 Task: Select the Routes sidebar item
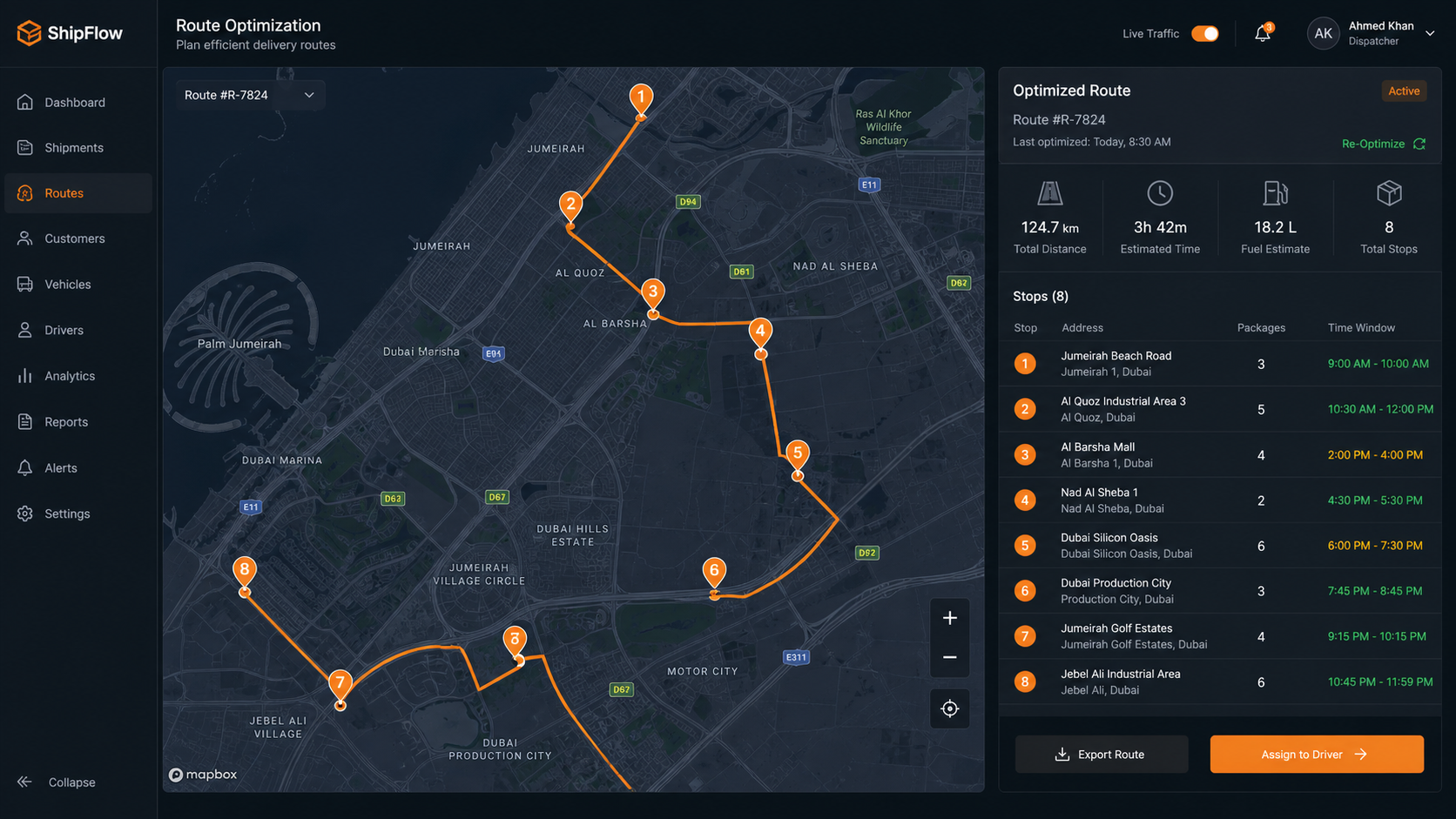[78, 193]
